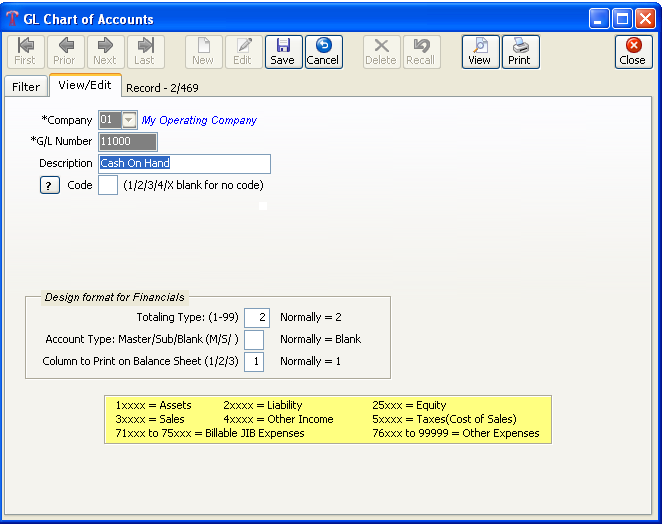The width and height of the screenshot is (663, 526).
Task: Click the 25xxx = Equity legend text
Action: 409,405
